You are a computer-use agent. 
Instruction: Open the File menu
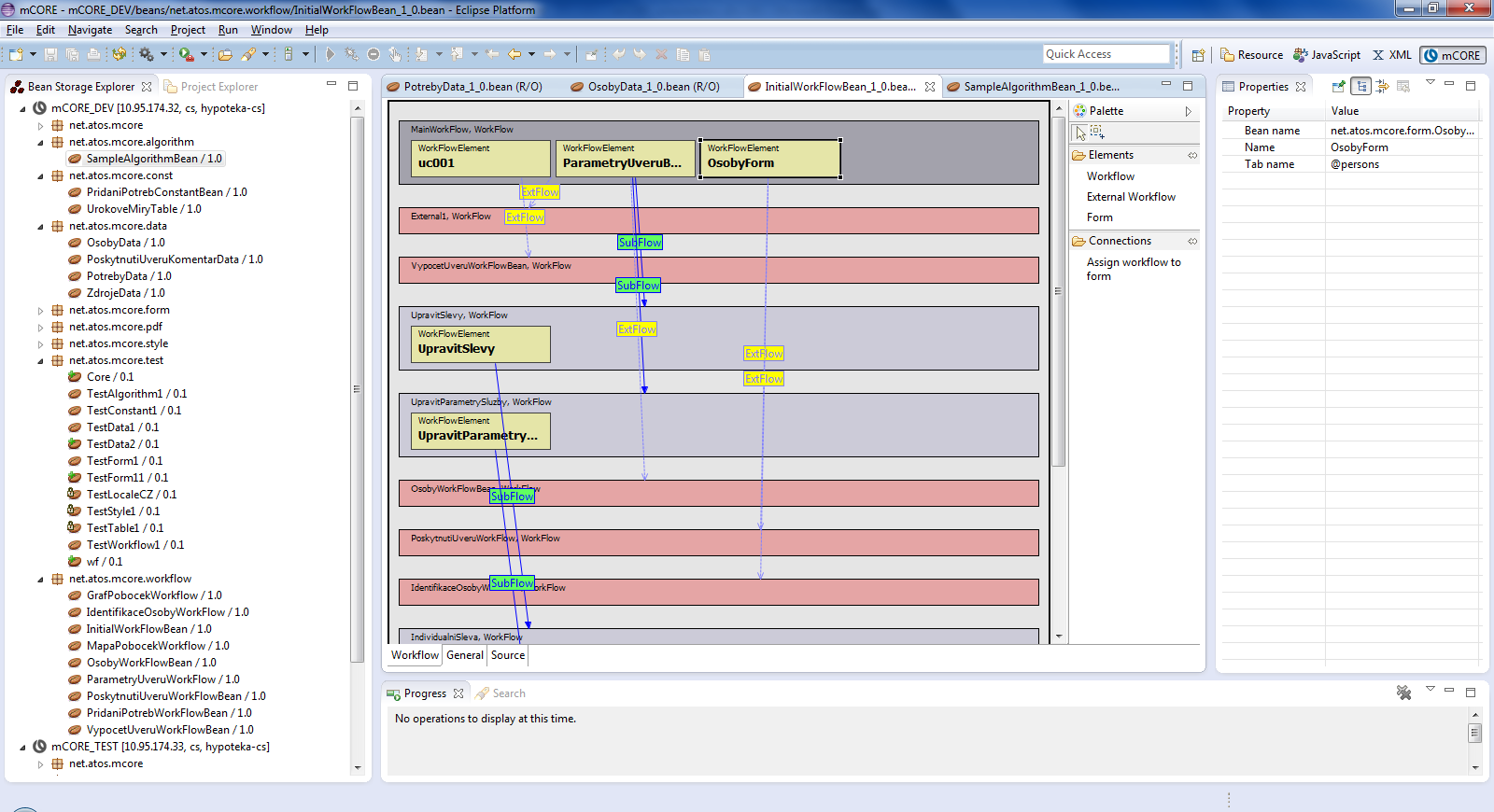point(15,30)
